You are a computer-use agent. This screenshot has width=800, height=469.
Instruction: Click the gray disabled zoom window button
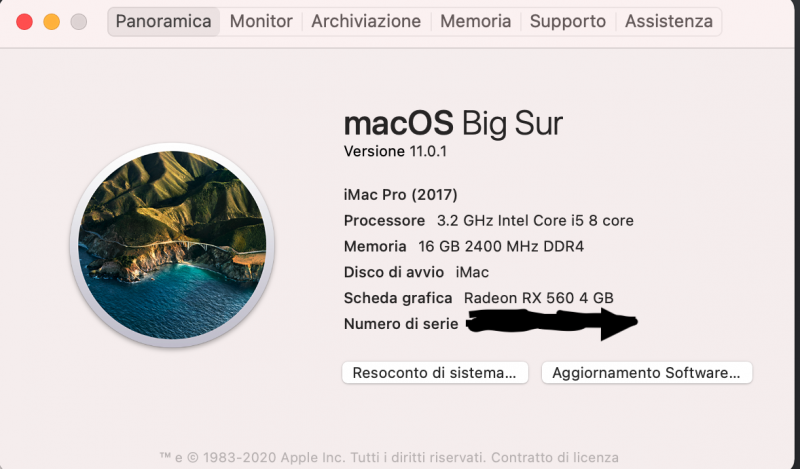[77, 21]
